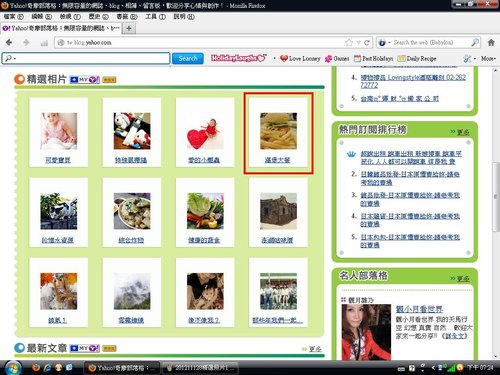Screen dimensions: 500x375
Task: Open the crown top-ranked subscription link
Action: [x=411, y=157]
